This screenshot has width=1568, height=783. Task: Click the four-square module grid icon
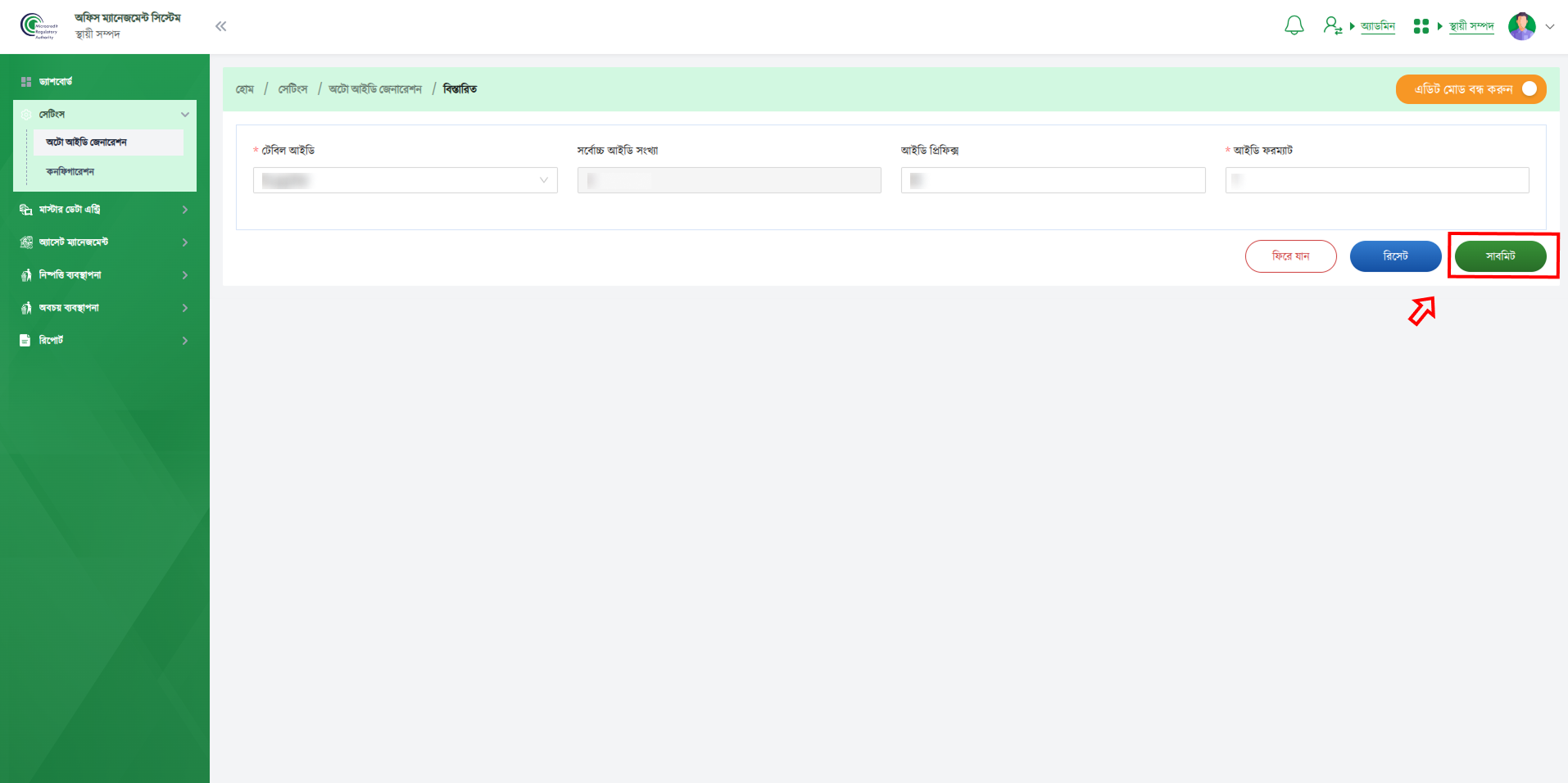pyautogui.click(x=1421, y=26)
